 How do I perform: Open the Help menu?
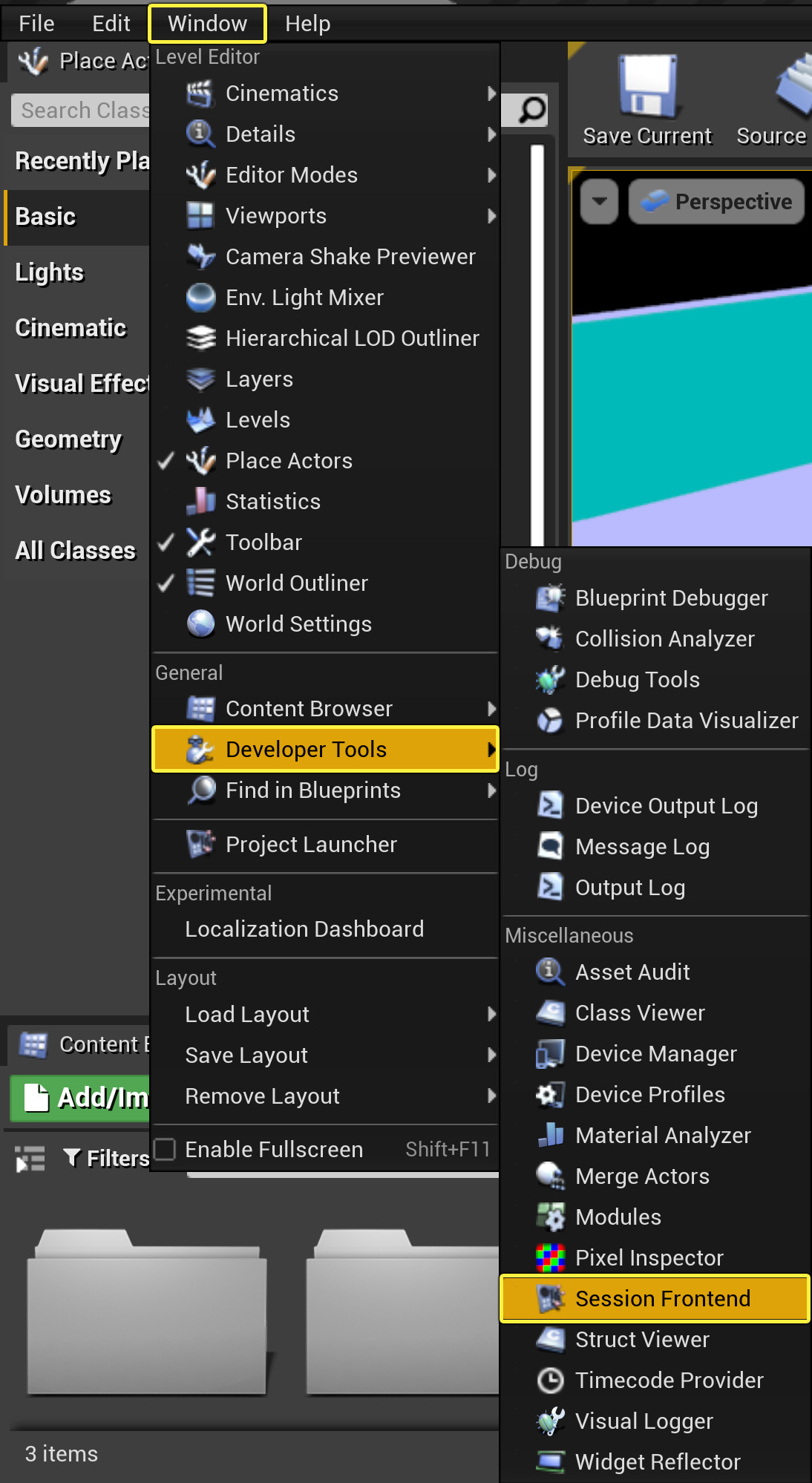coord(308,24)
